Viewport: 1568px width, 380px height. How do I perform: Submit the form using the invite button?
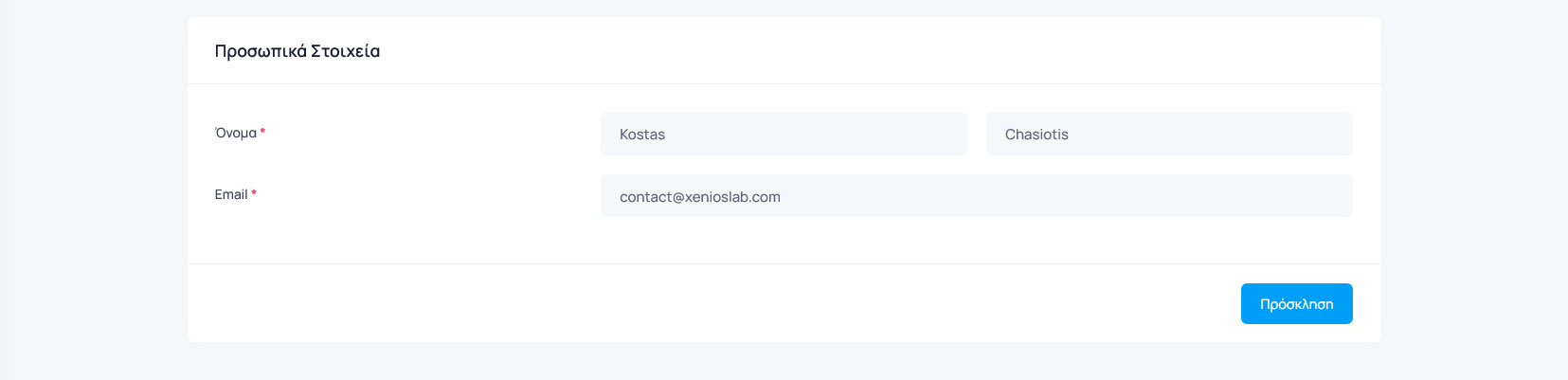(1296, 304)
